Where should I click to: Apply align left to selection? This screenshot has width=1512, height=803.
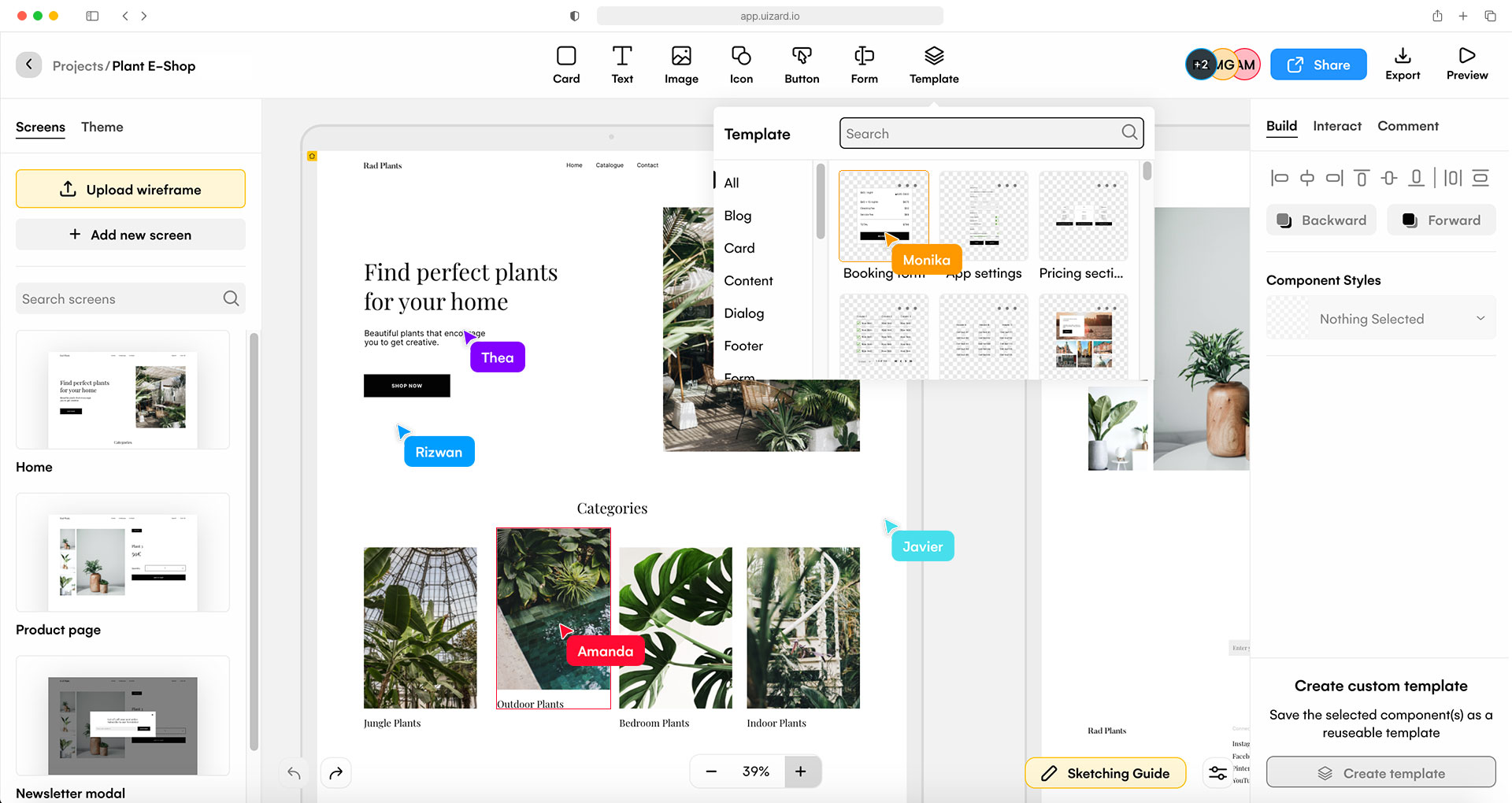[x=1280, y=178]
